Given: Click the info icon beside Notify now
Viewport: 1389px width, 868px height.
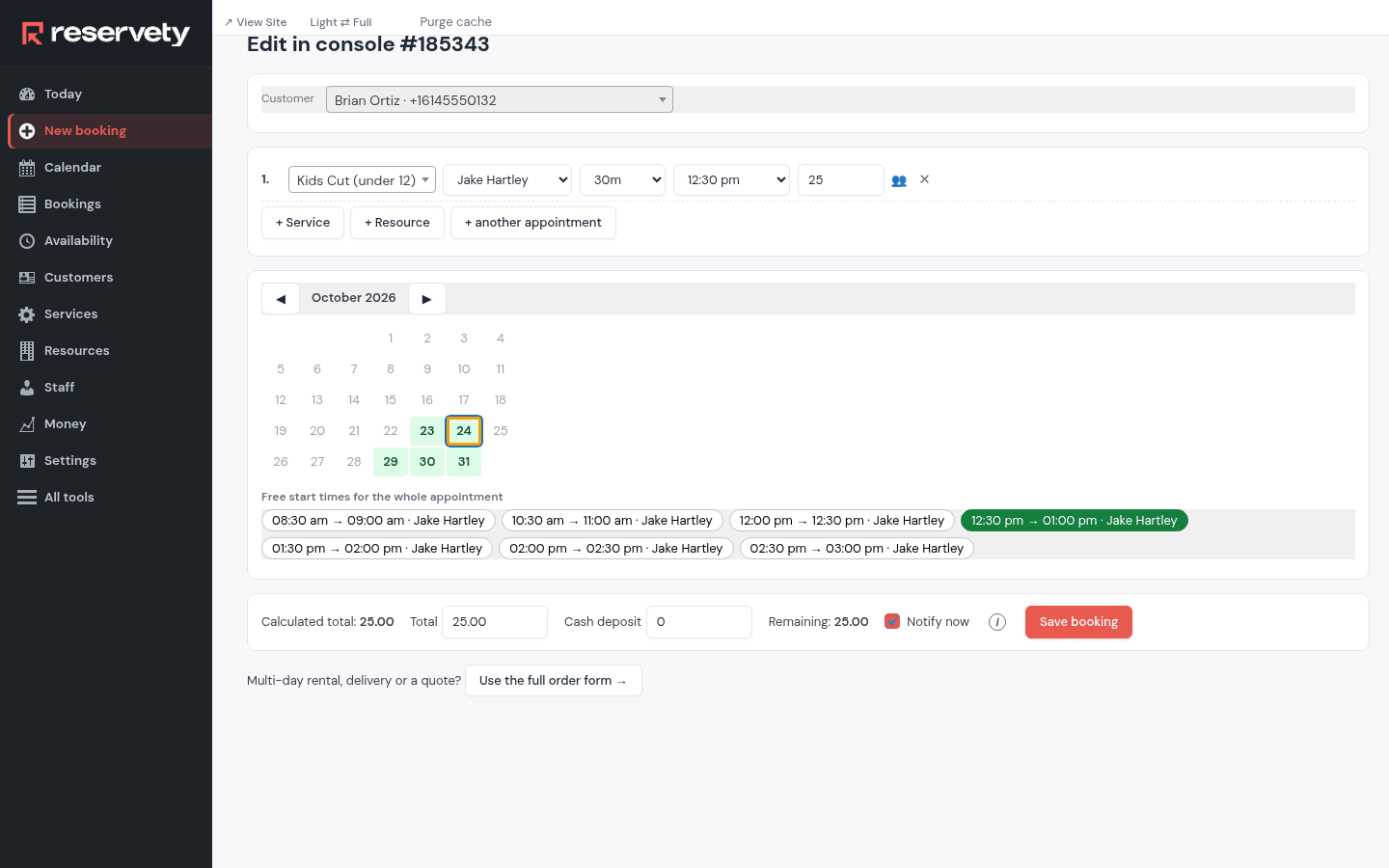Looking at the screenshot, I should point(997,622).
